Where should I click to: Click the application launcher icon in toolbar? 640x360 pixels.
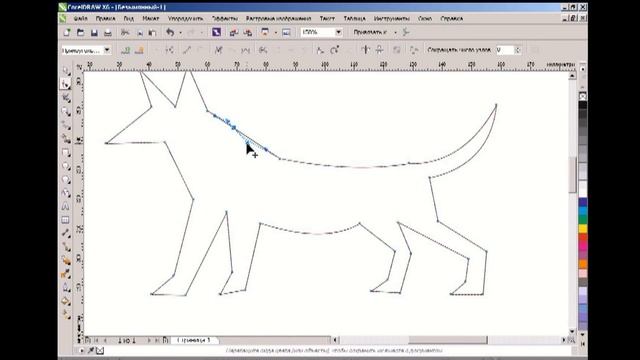(265, 32)
